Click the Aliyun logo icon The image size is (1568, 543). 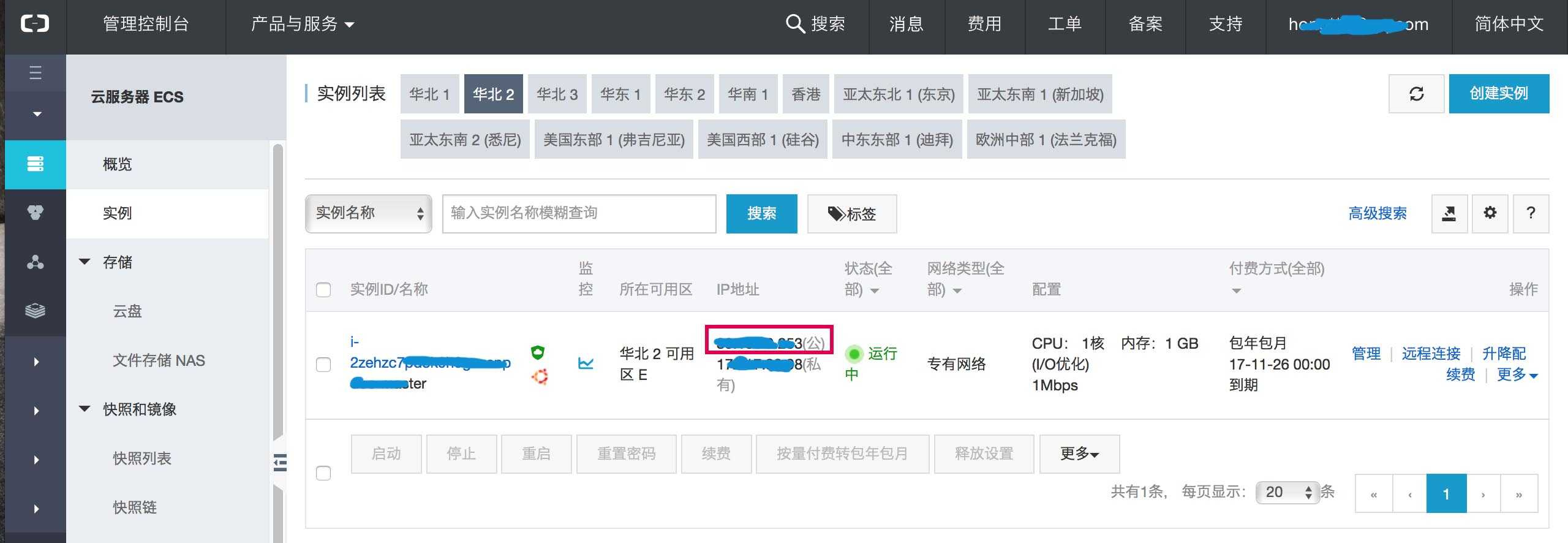pyautogui.click(x=35, y=24)
